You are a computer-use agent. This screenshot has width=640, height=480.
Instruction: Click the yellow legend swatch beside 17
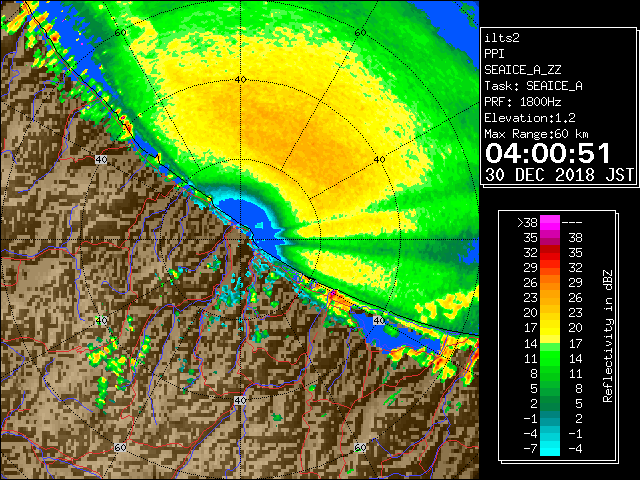pos(550,328)
